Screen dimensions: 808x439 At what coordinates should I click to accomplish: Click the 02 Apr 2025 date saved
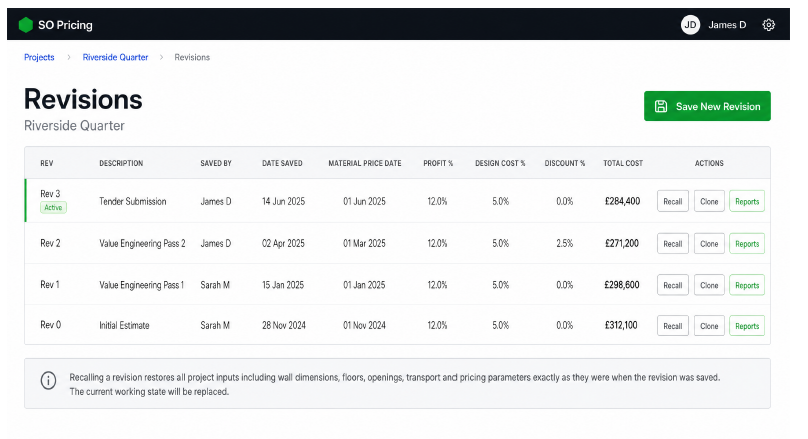283,243
